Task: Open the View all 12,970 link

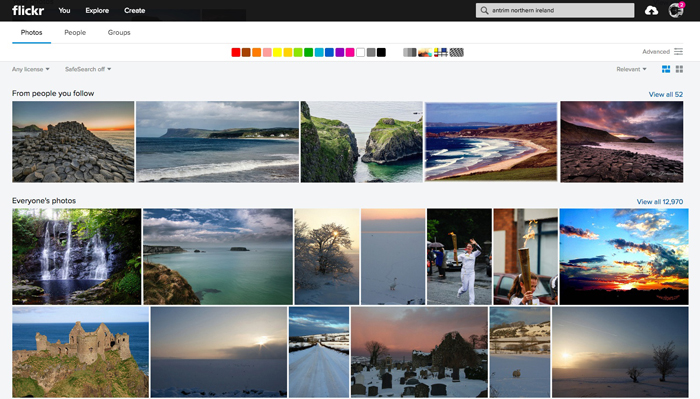Action: 660,202
